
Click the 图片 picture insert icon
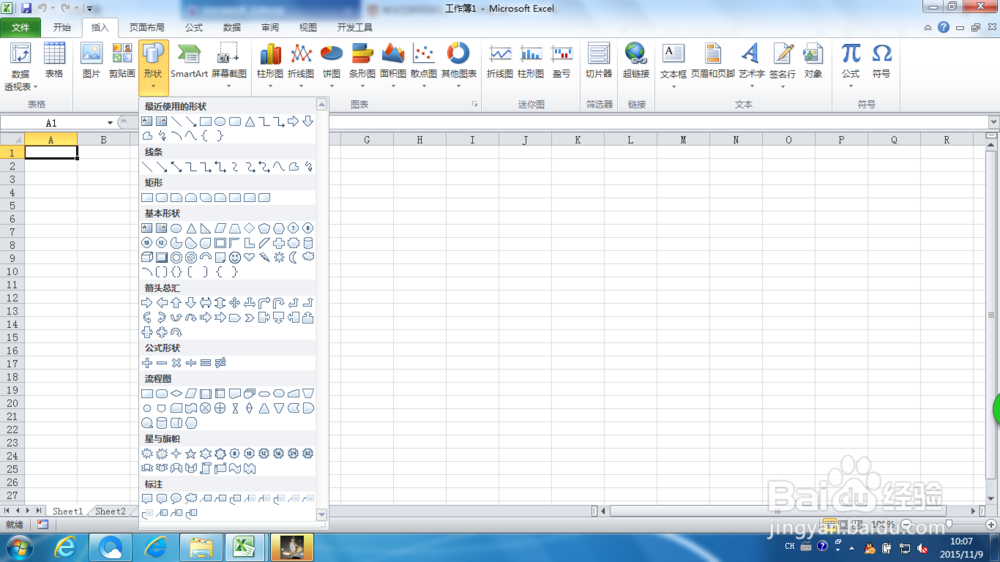click(x=91, y=61)
